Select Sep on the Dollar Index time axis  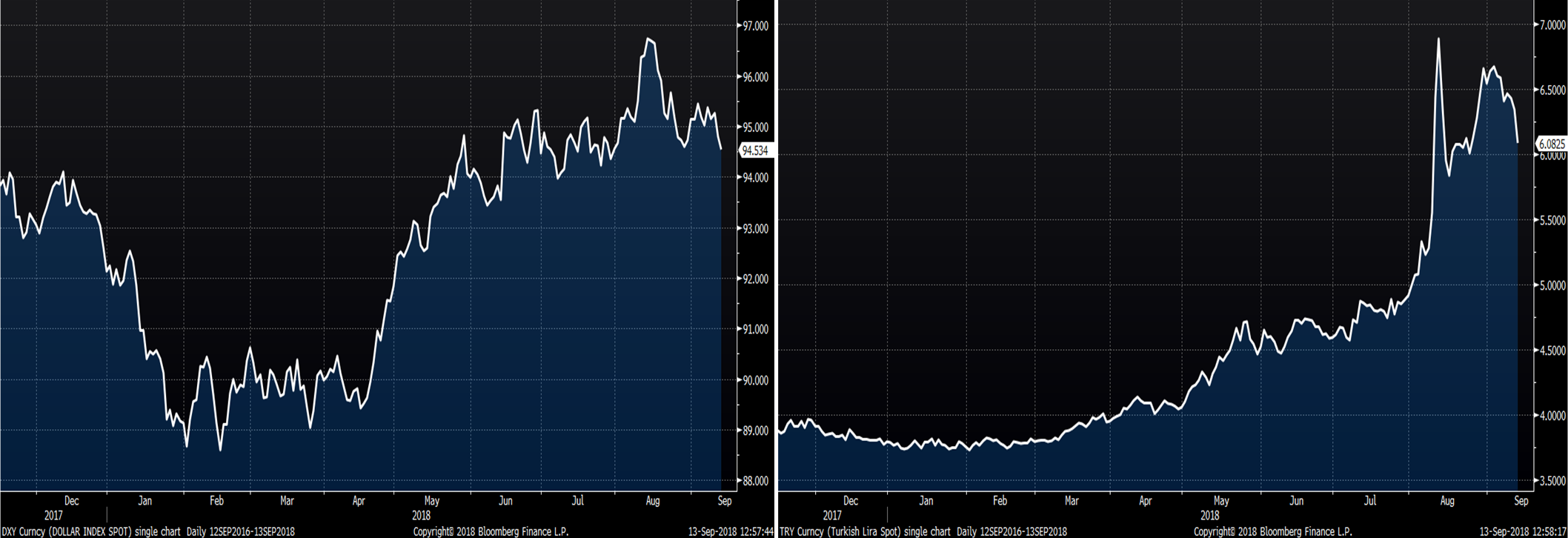tap(724, 501)
